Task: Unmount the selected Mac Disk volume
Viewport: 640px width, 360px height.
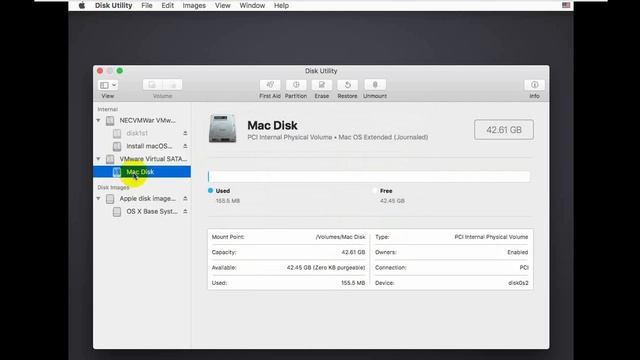Action: (x=375, y=85)
